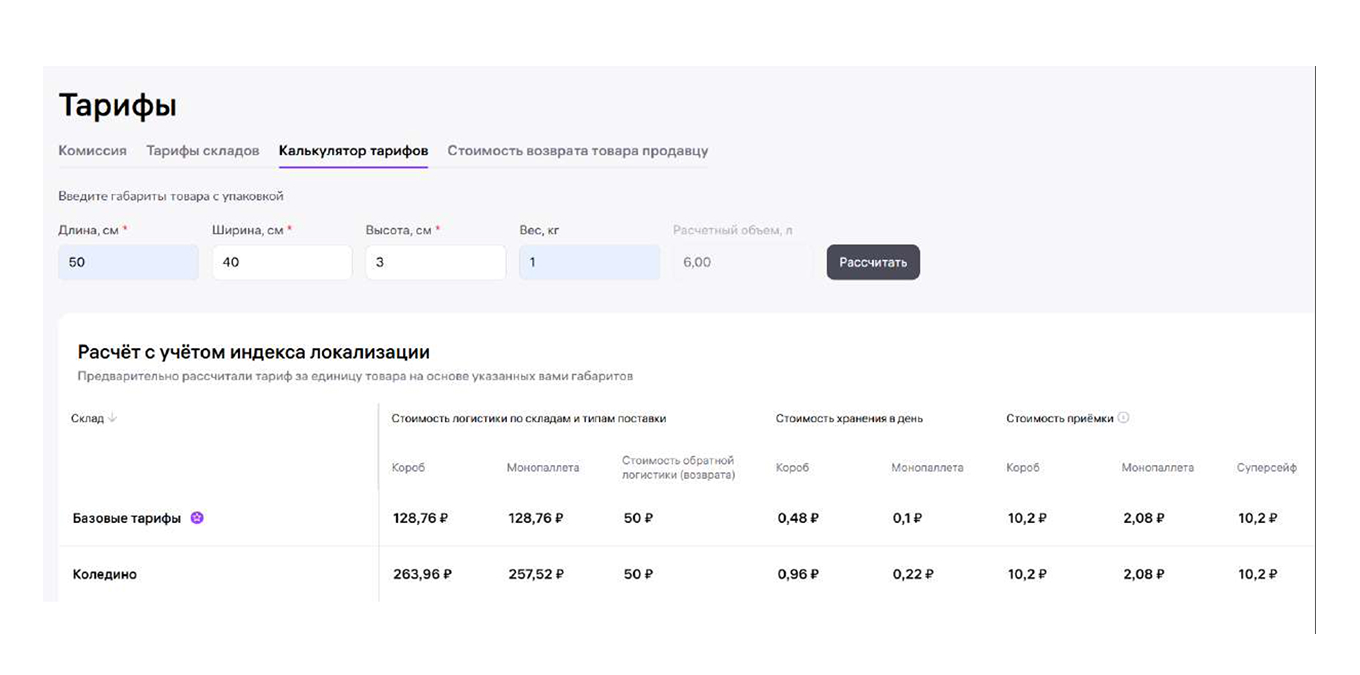Switch to Тарифы складов tab
Viewport: 1360px width, 675px height.
tap(203, 151)
